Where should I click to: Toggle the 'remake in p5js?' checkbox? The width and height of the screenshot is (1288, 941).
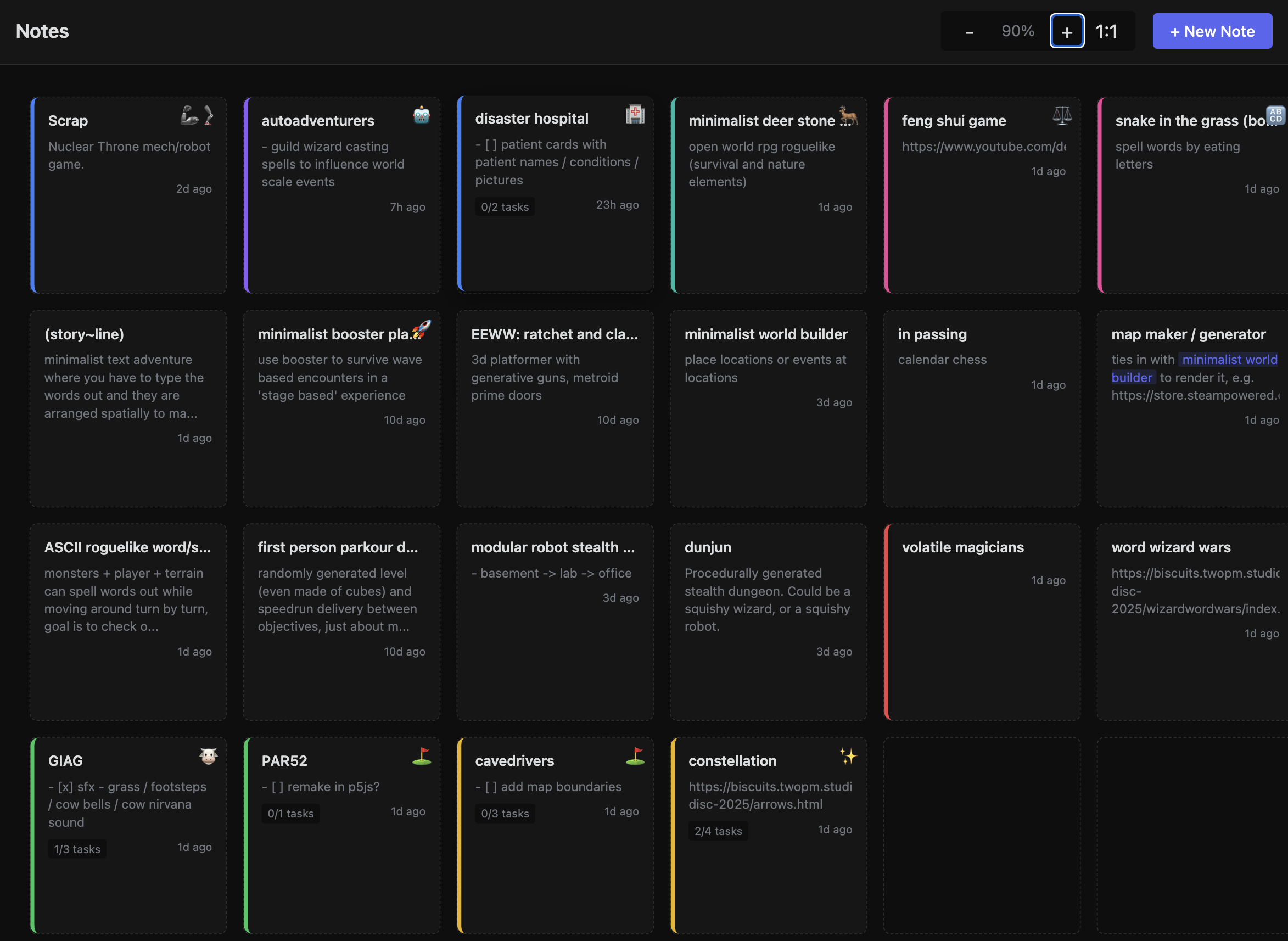point(277,787)
